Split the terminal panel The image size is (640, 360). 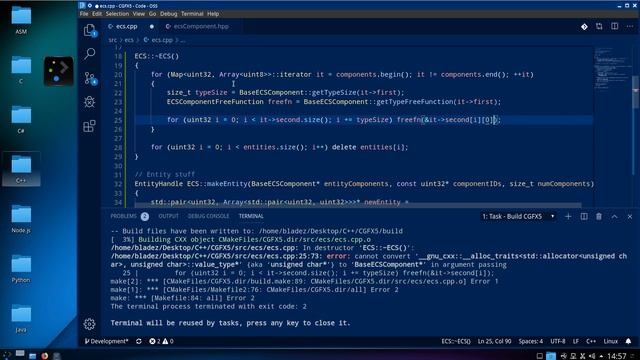(584, 216)
